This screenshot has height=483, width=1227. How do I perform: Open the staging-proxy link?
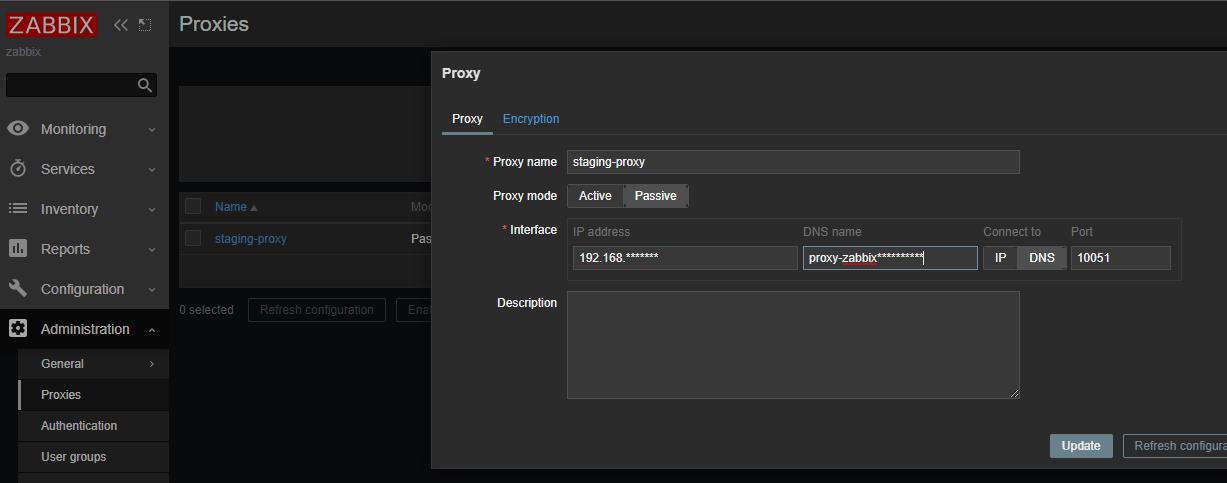tap(251, 239)
